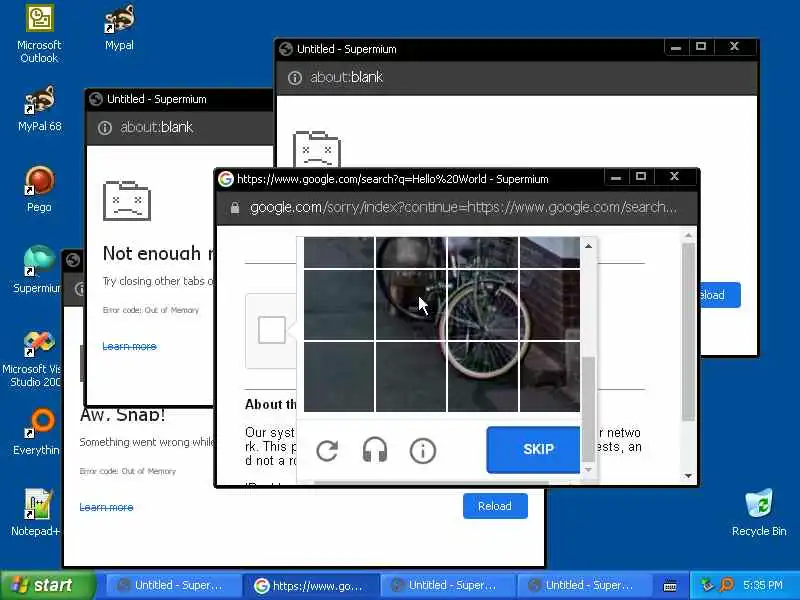The height and width of the screenshot is (600, 800).
Task: Open Supermium desktop shortcut
Action: coord(37,270)
